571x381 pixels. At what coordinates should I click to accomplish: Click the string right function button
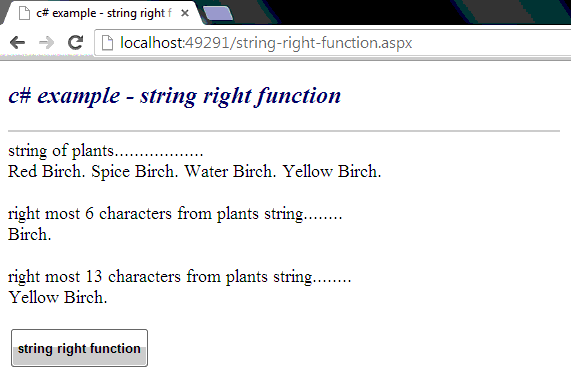(79, 348)
